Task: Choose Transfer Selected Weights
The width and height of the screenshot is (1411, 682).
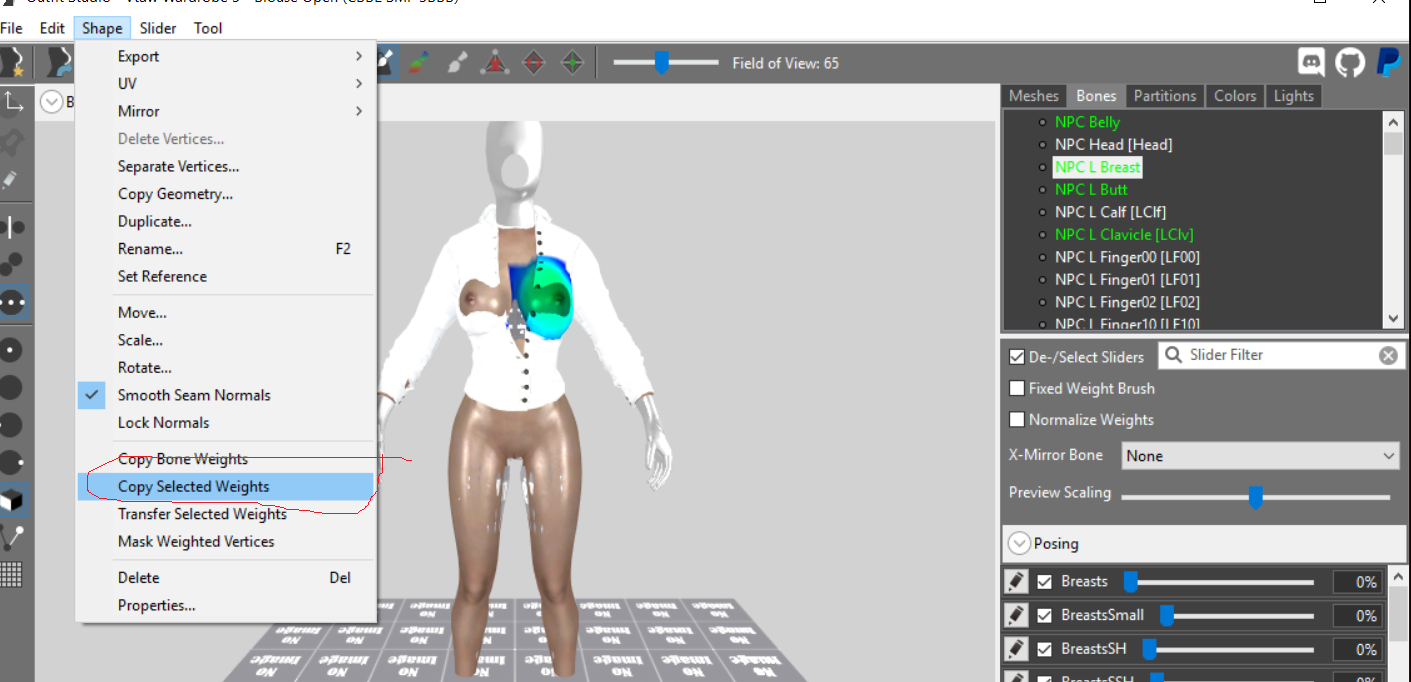Action: [x=226, y=514]
